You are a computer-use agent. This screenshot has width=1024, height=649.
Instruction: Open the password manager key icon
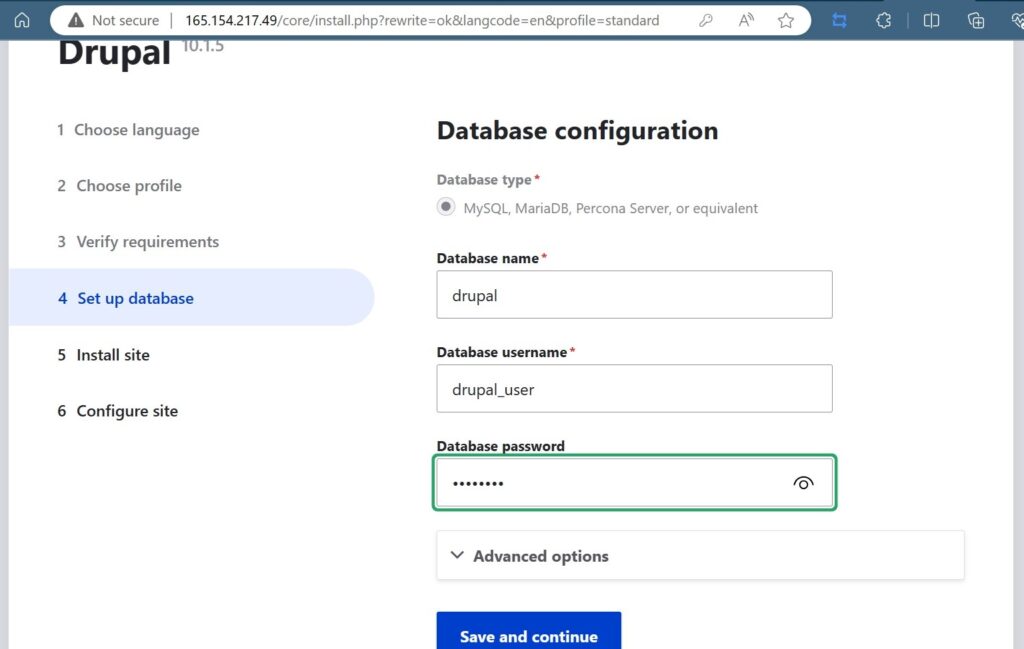[x=707, y=19]
